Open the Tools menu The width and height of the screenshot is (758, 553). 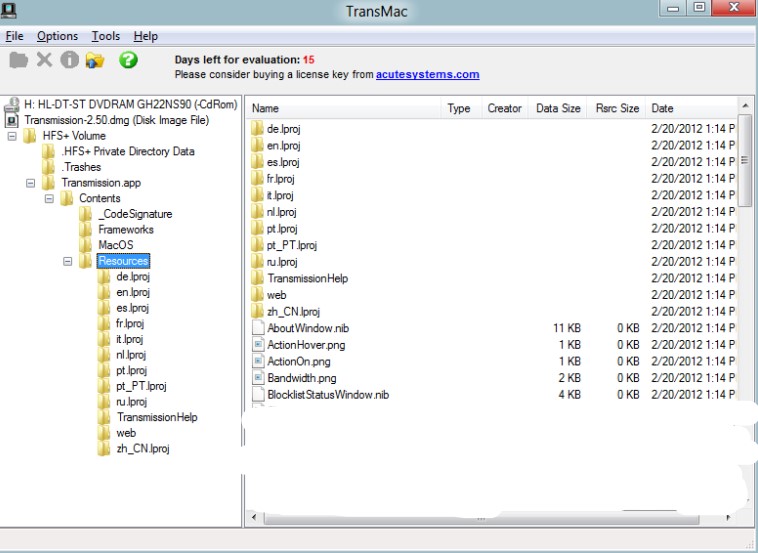point(105,36)
